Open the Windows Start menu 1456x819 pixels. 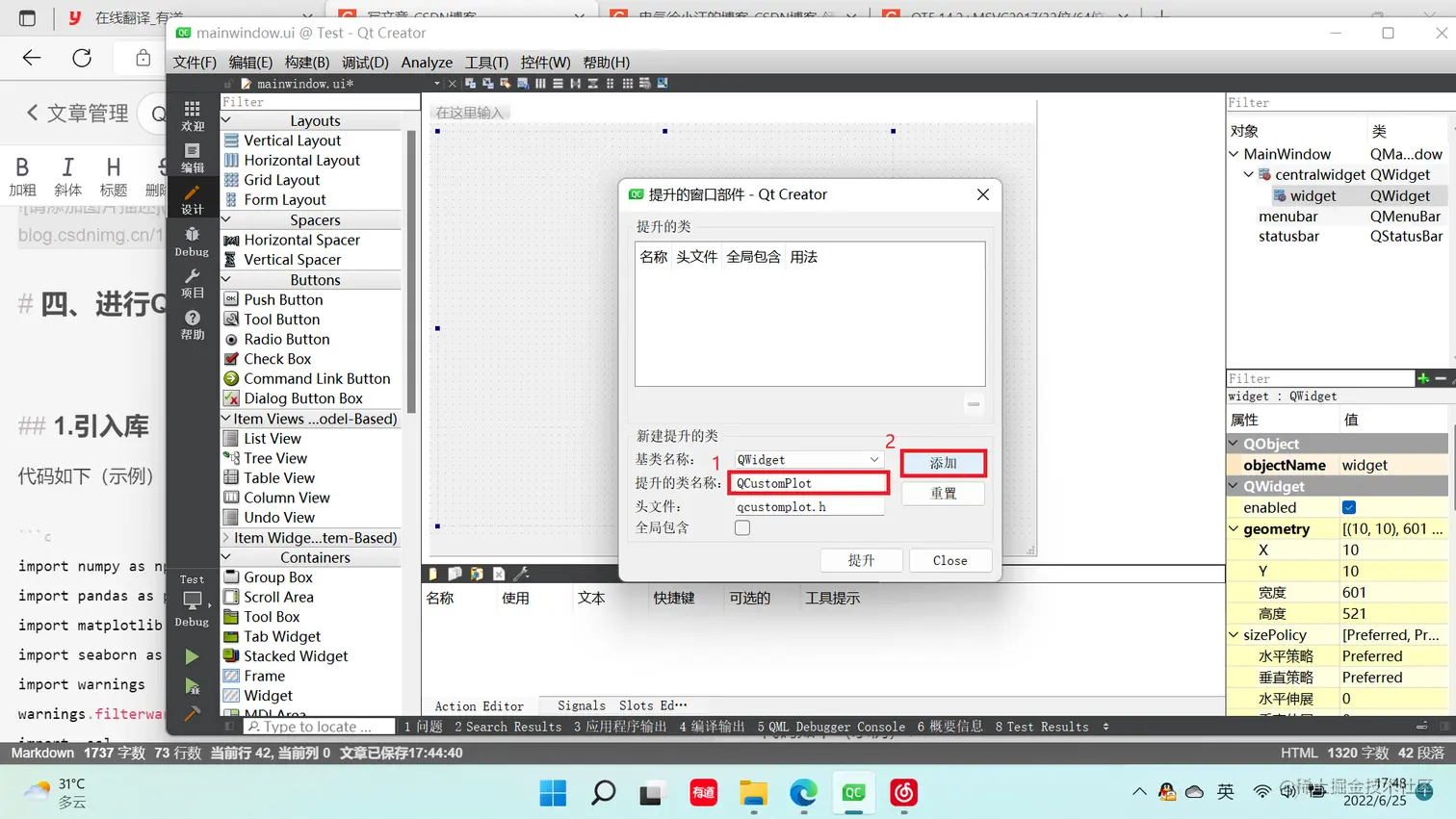coord(553,793)
